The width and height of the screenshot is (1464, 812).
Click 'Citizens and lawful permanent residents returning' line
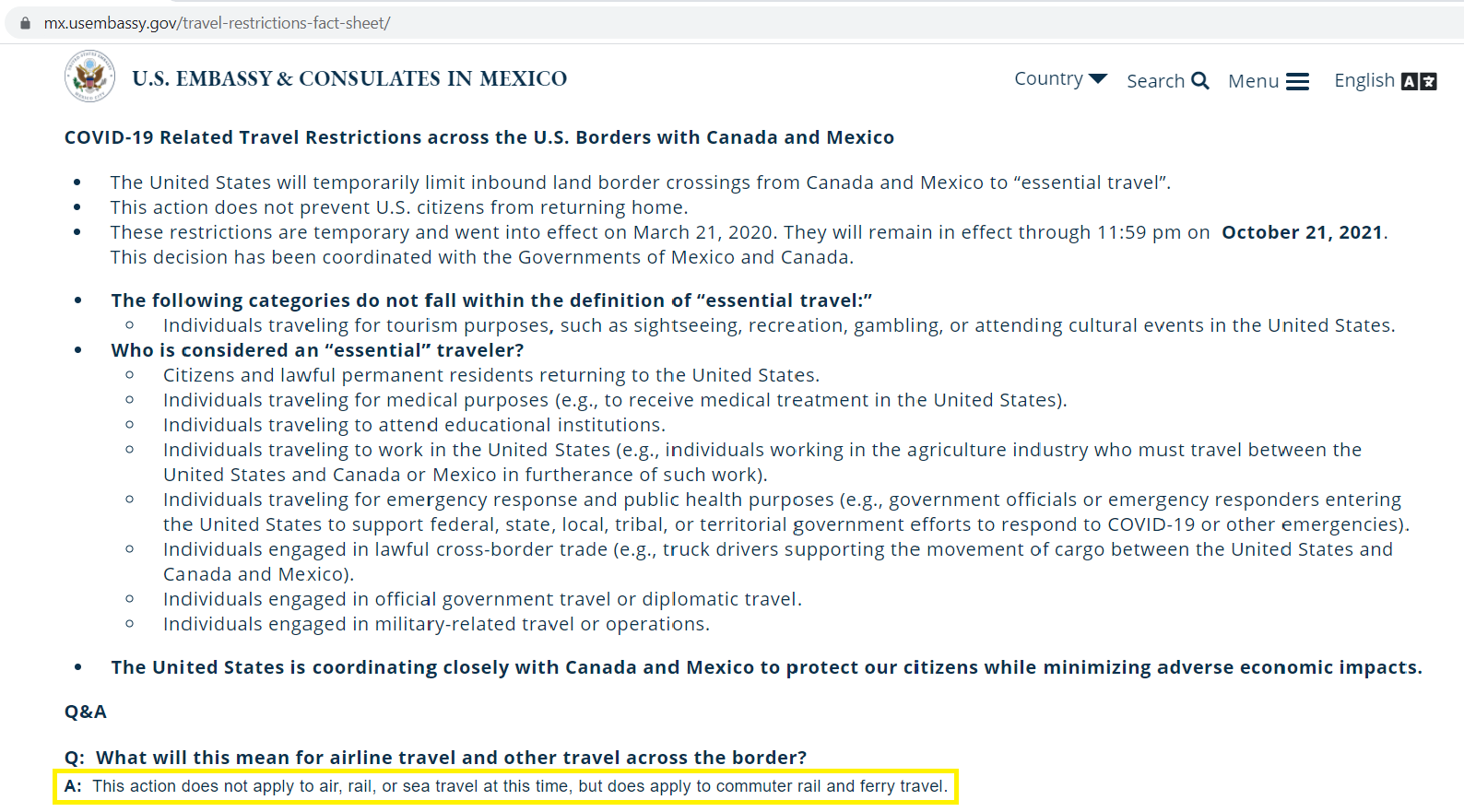491,375
